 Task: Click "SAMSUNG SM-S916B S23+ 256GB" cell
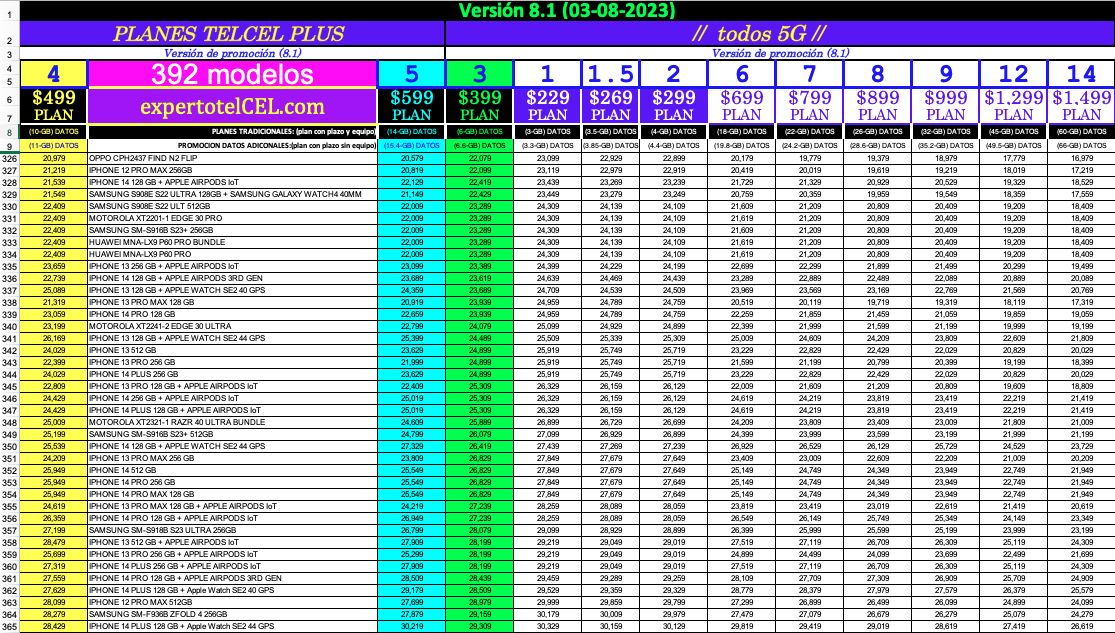232,230
